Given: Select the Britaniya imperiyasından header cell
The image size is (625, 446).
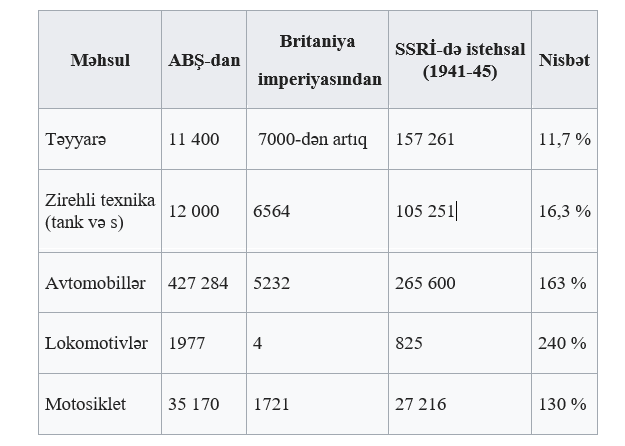Looking at the screenshot, I should coord(316,60).
